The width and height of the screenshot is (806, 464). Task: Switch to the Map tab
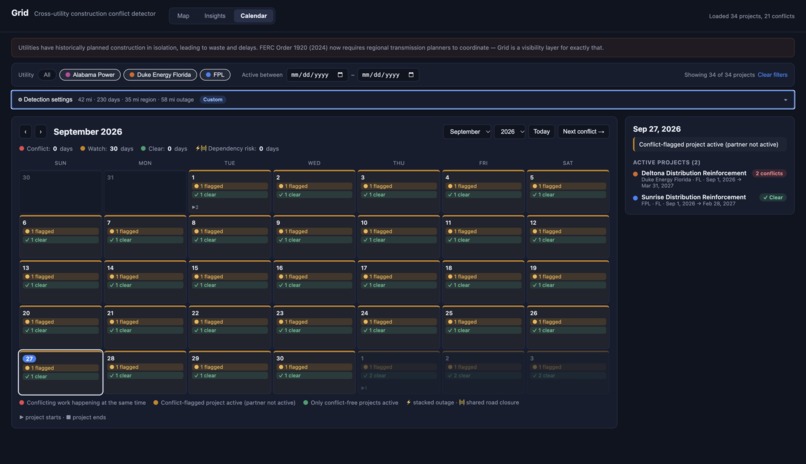point(183,16)
